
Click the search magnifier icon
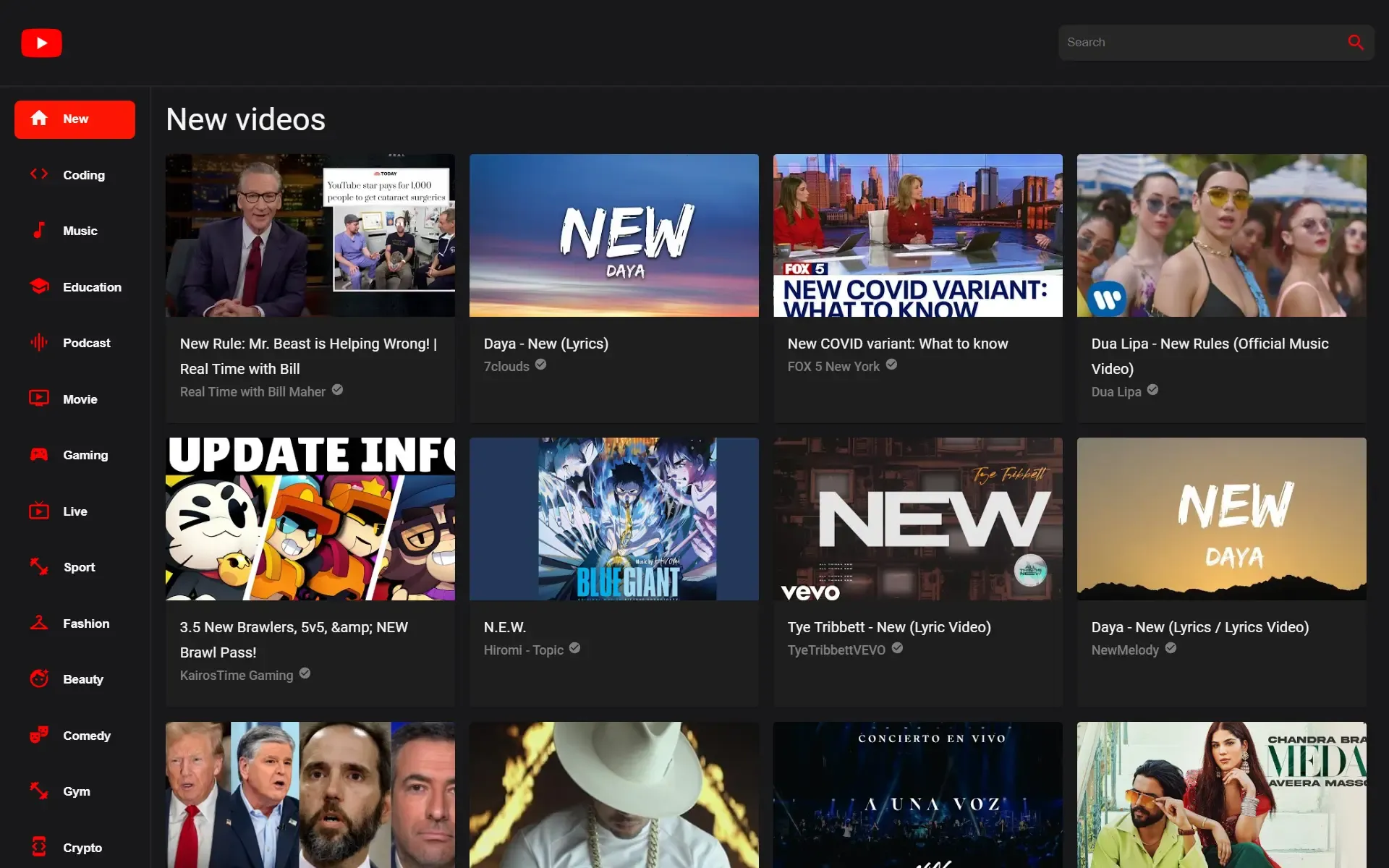[1356, 43]
